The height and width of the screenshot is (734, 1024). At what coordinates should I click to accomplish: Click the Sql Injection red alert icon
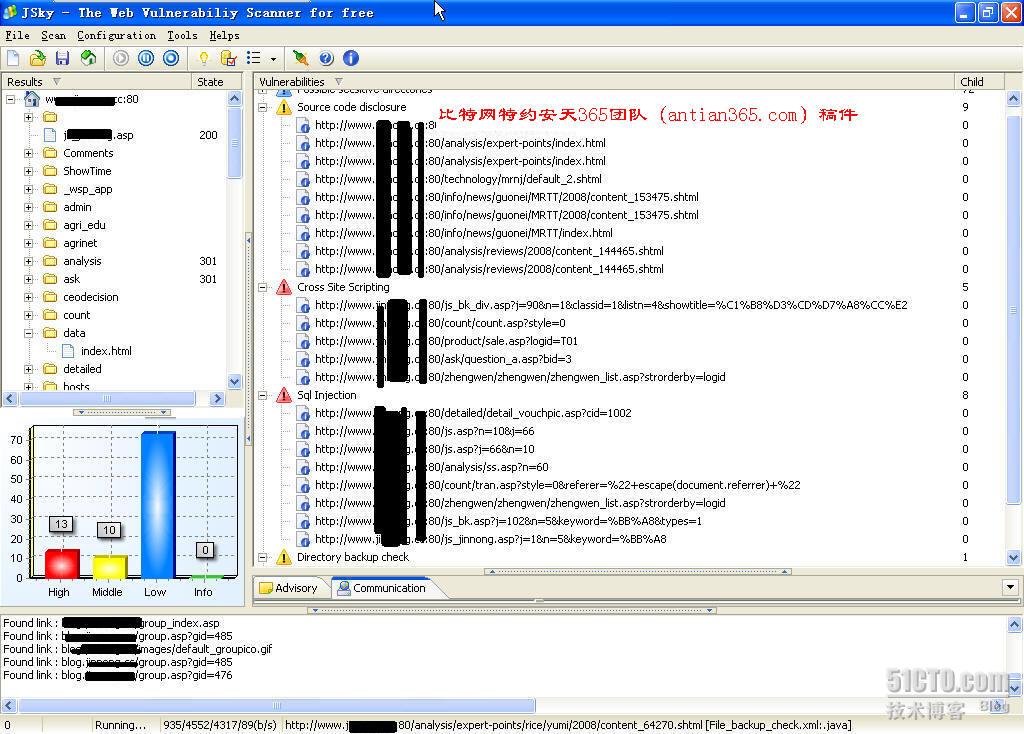(284, 395)
